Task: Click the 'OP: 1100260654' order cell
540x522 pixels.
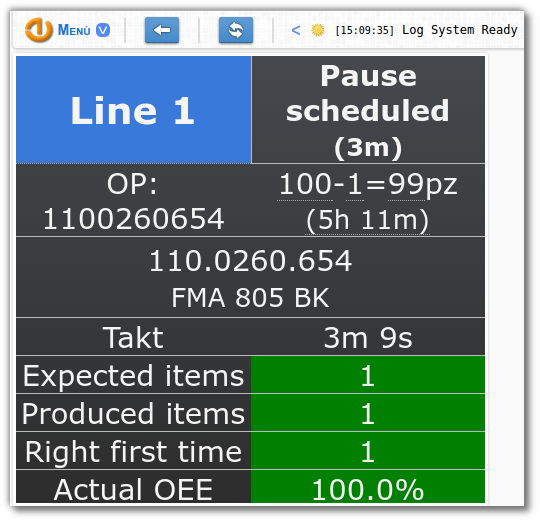Action: (x=134, y=201)
